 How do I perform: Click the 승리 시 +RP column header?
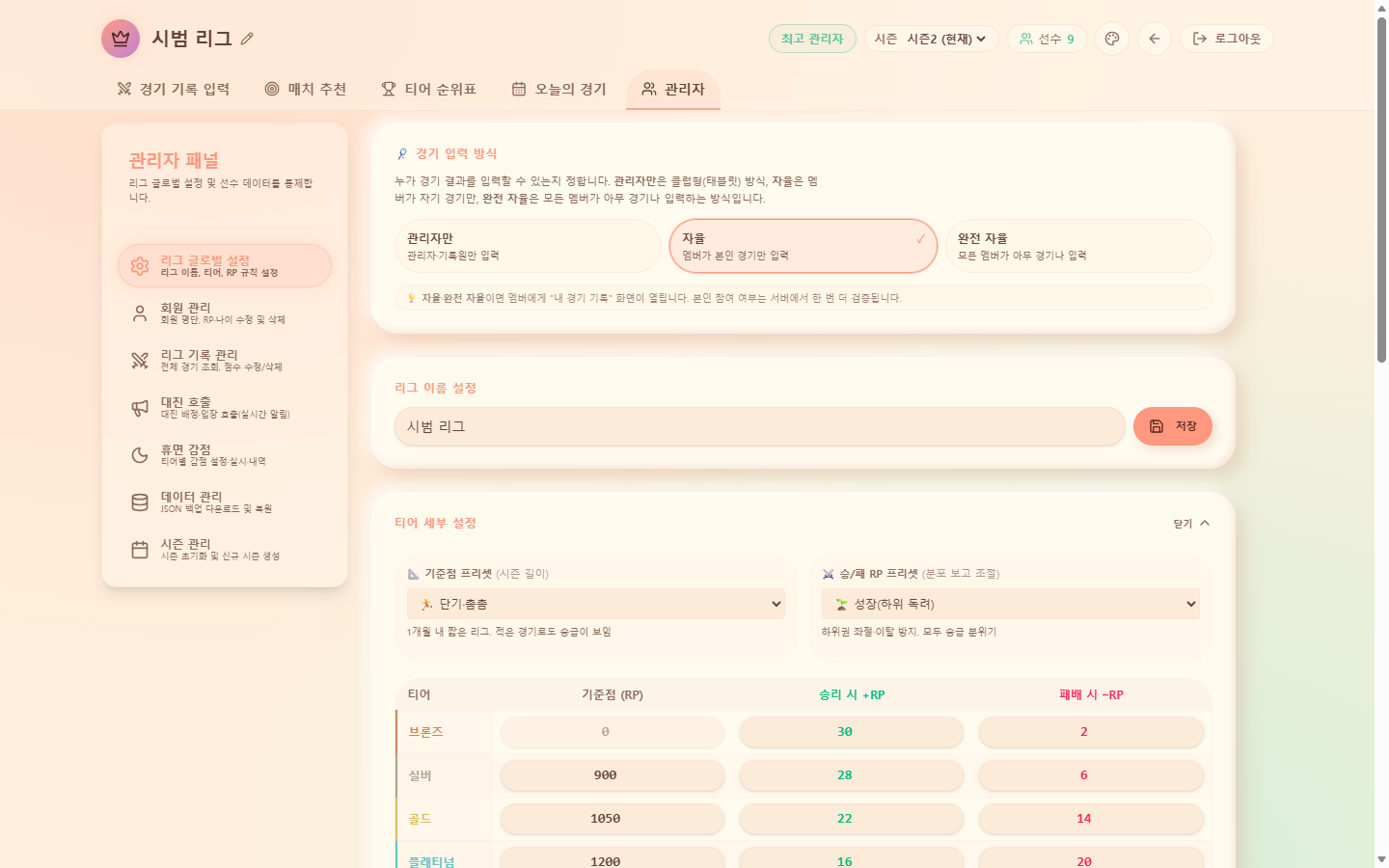point(852,694)
